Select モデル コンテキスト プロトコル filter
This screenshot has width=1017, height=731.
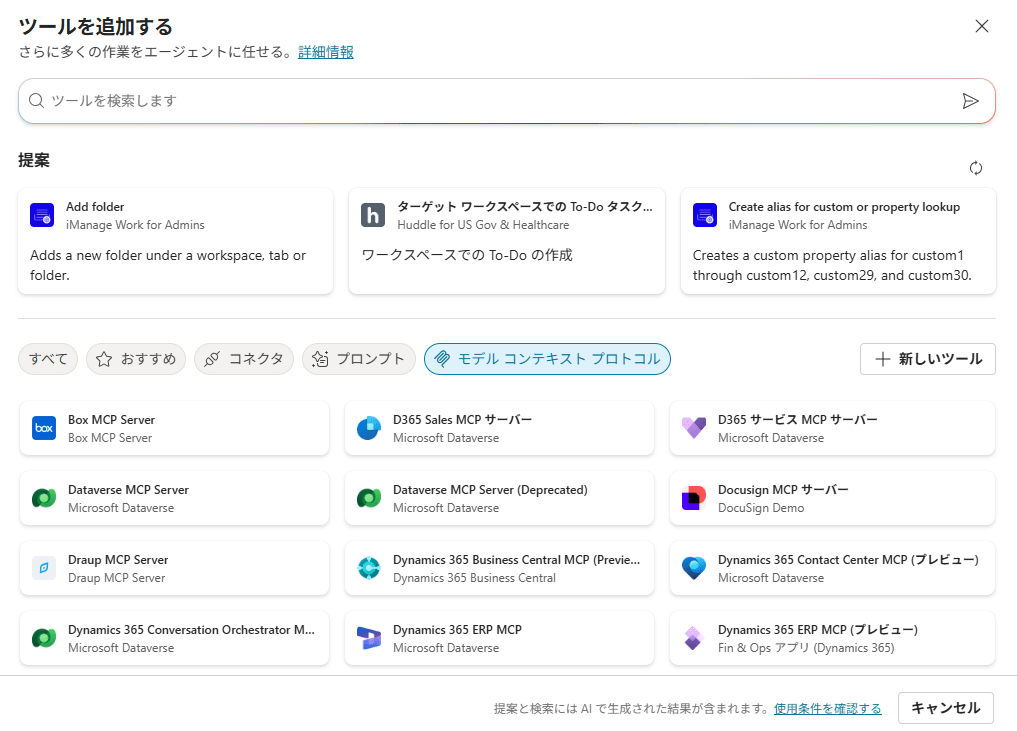pyautogui.click(x=547, y=359)
